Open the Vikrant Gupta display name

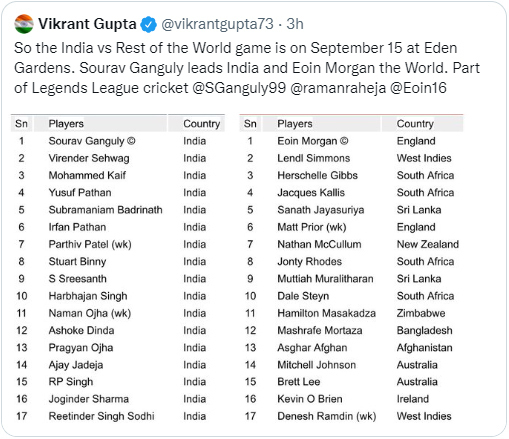(x=87, y=24)
